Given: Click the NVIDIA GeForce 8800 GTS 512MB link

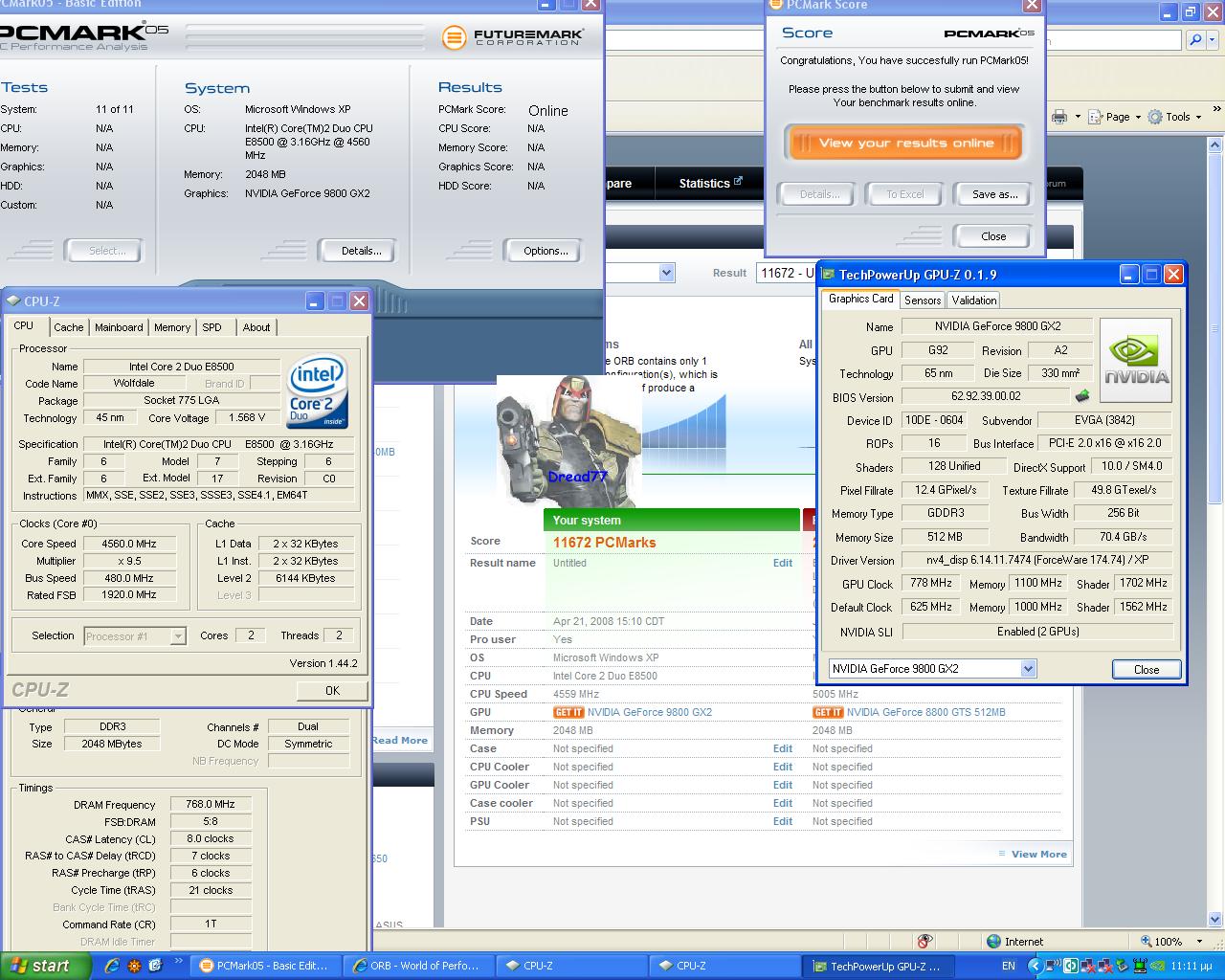Looking at the screenshot, I should pos(925,712).
